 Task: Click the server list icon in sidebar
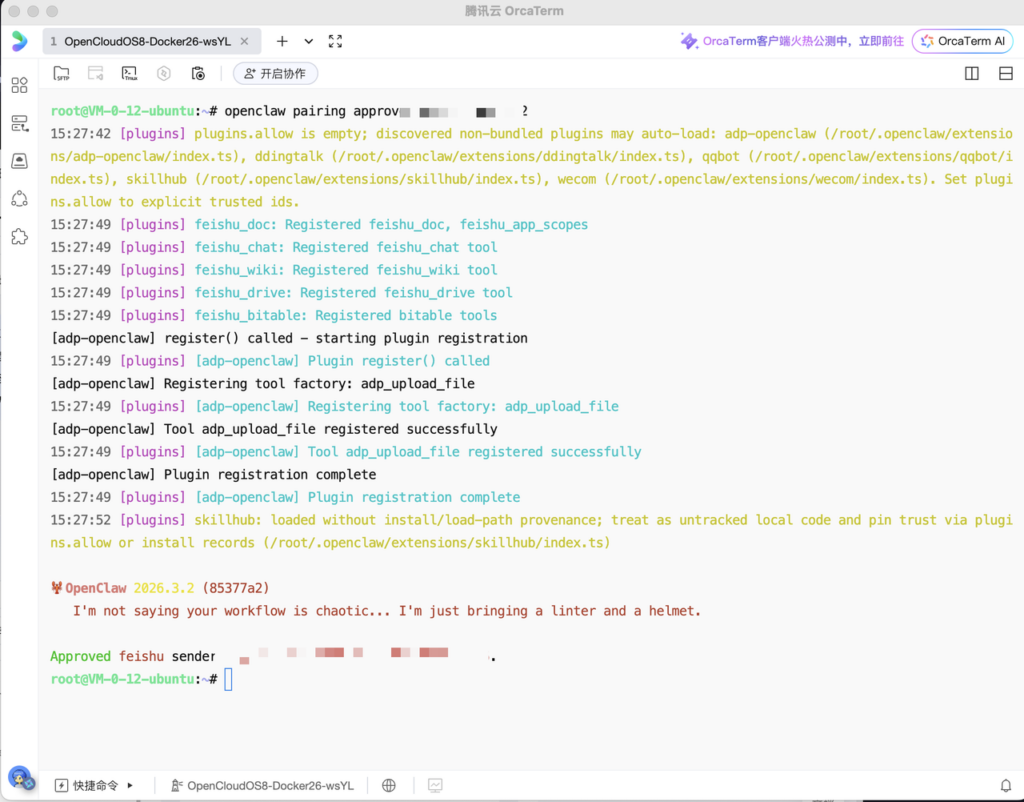[19, 123]
